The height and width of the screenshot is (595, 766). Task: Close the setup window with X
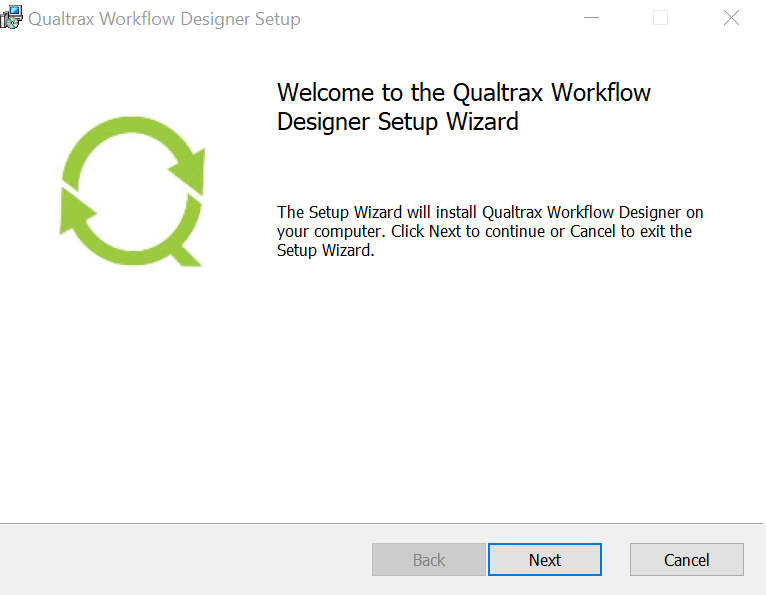coord(731,18)
